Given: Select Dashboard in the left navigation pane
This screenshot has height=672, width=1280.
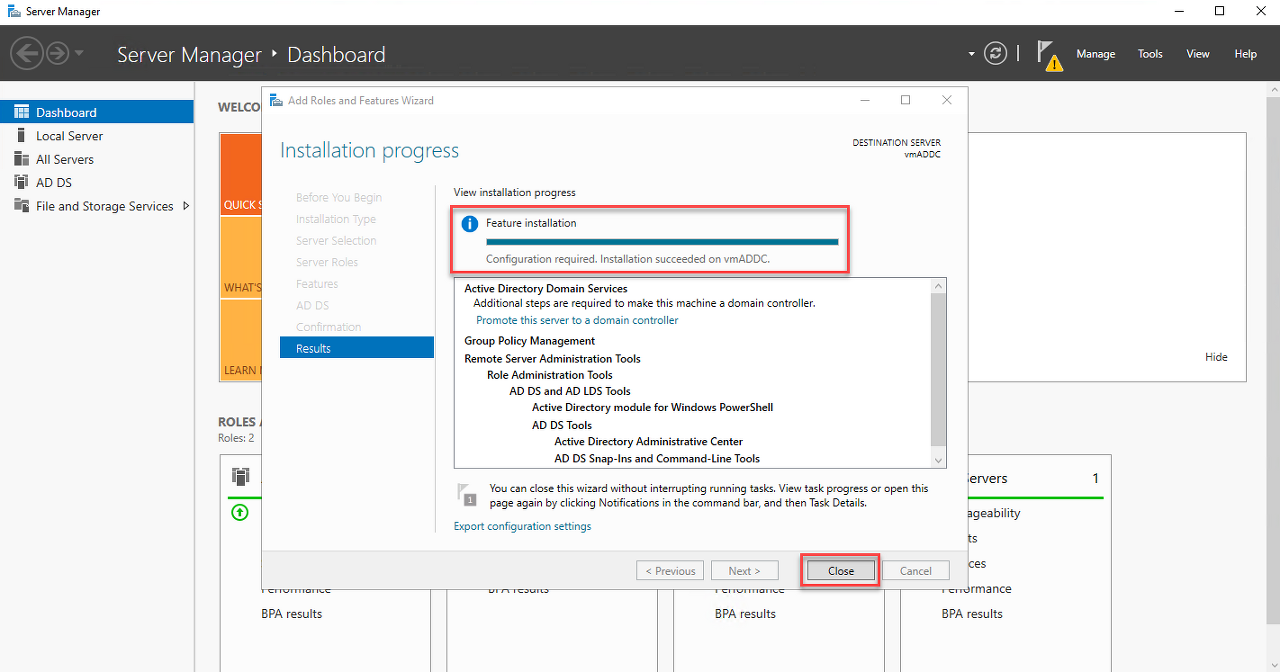Looking at the screenshot, I should point(97,112).
